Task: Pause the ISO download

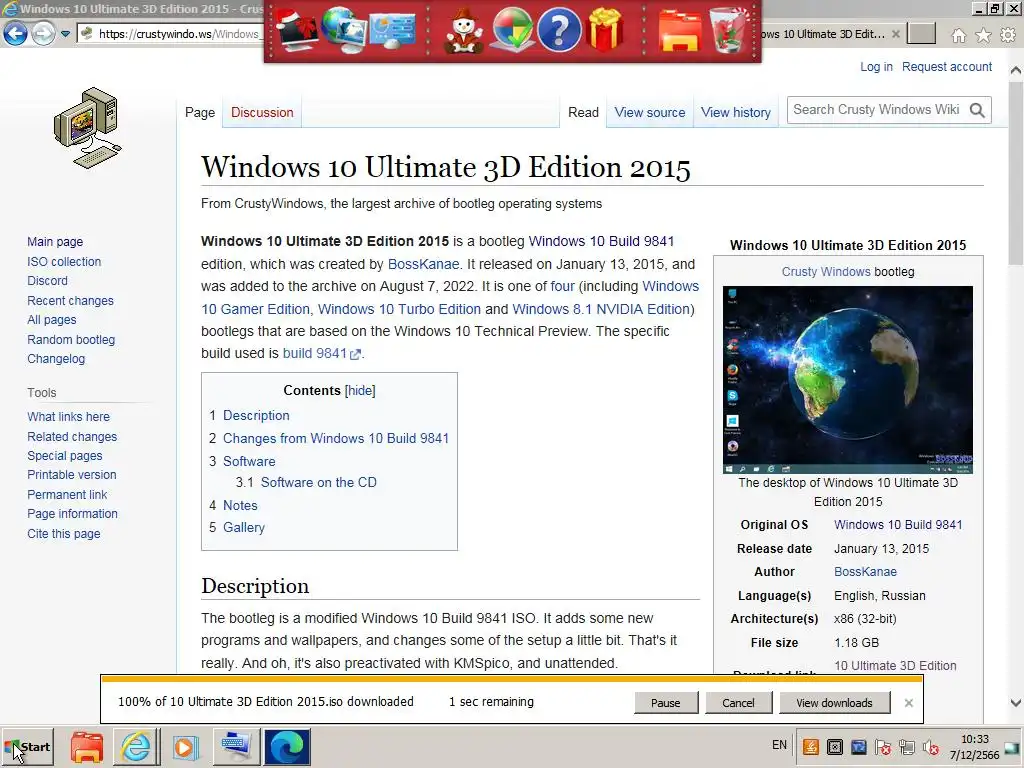Action: (665, 703)
